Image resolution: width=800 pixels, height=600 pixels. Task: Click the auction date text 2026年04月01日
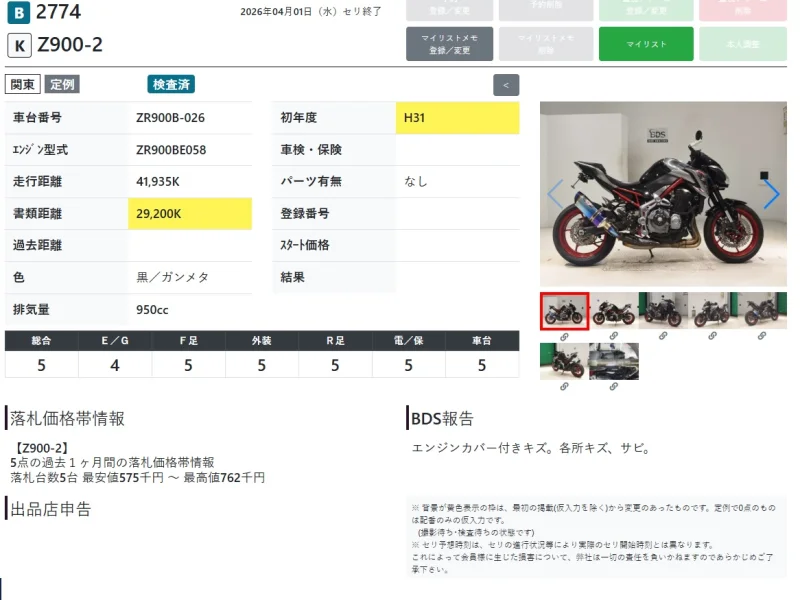276,12
